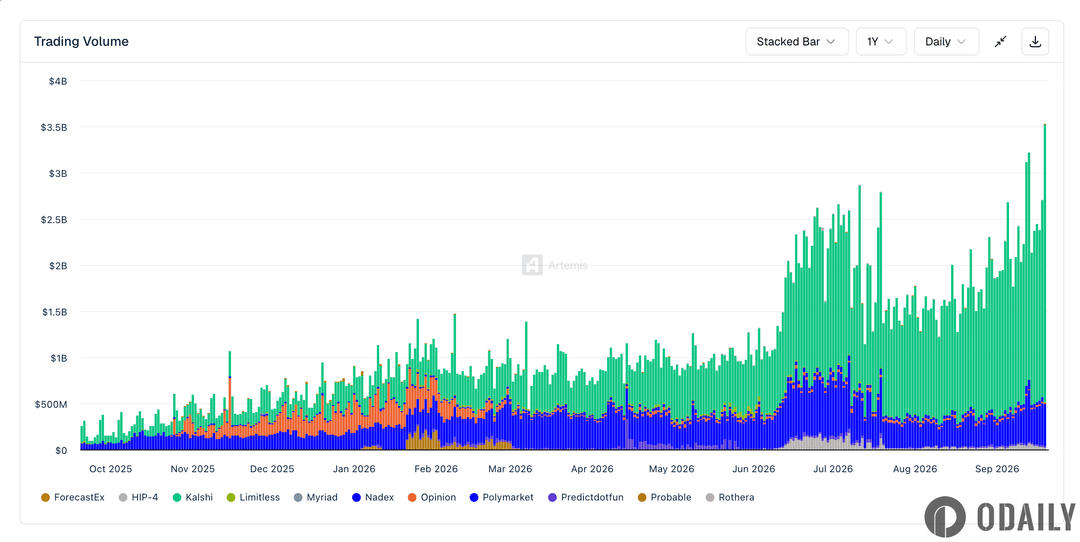Toggle HIP-4 series in the legend
1080x542 pixels.
coord(138,497)
